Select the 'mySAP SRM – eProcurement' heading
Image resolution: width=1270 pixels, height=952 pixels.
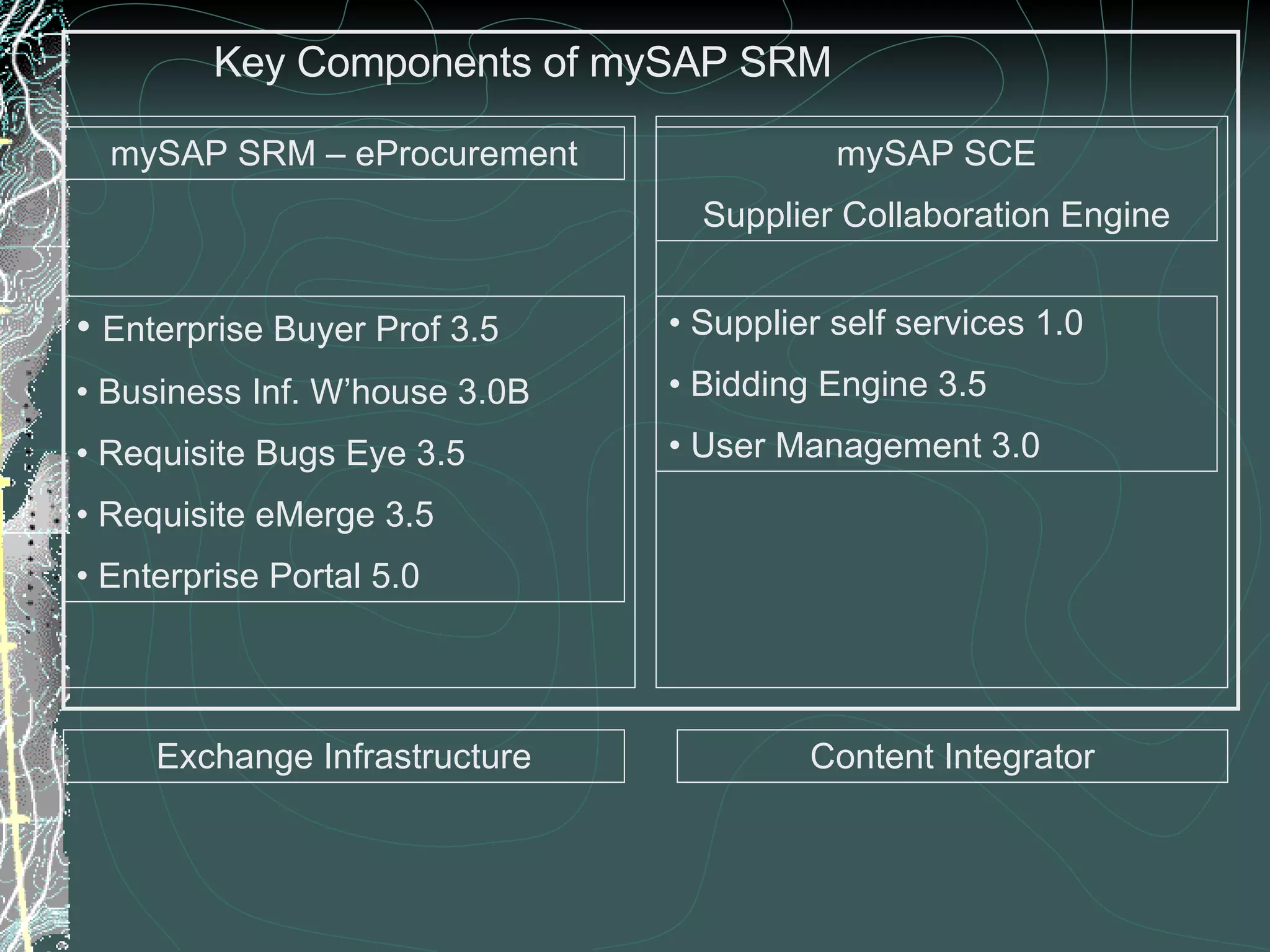click(x=344, y=153)
